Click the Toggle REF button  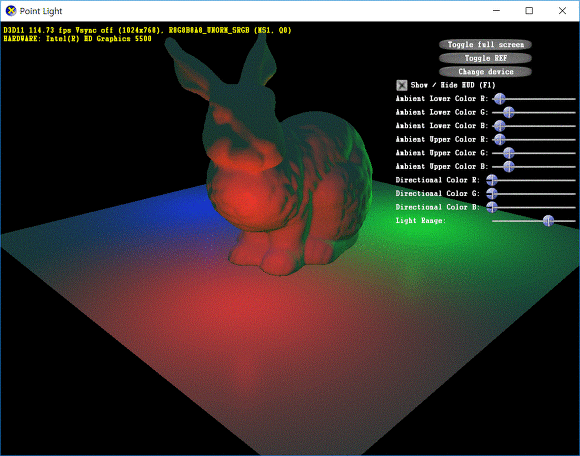click(485, 58)
